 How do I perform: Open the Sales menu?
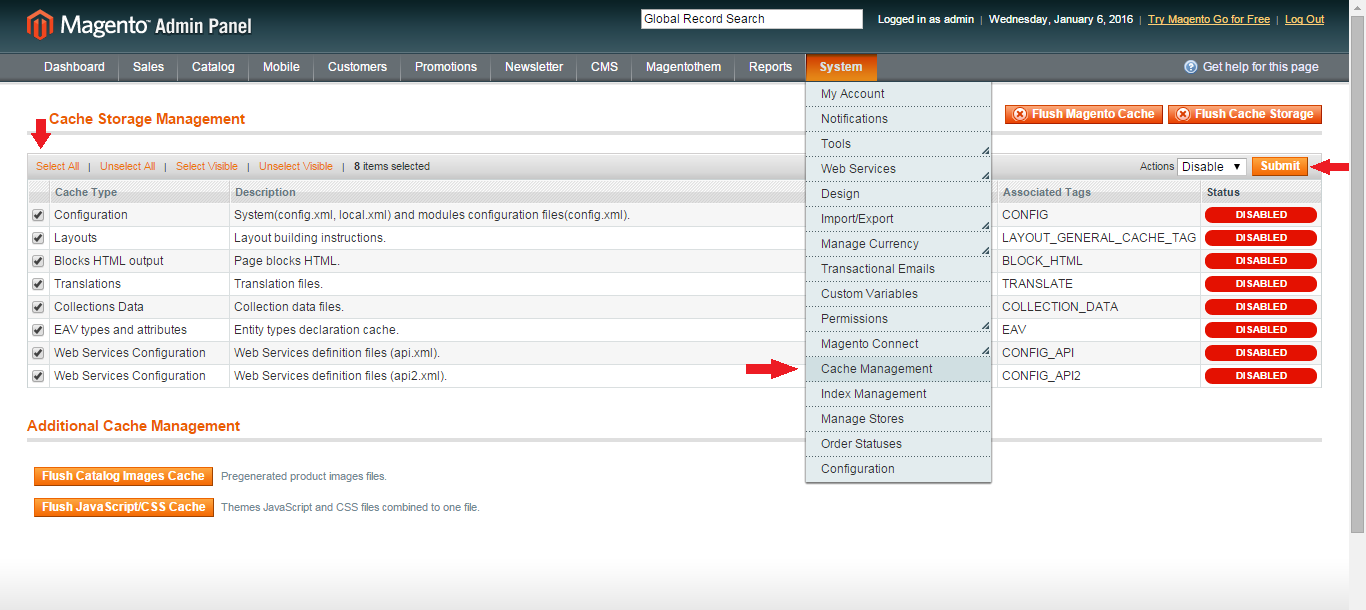(148, 67)
